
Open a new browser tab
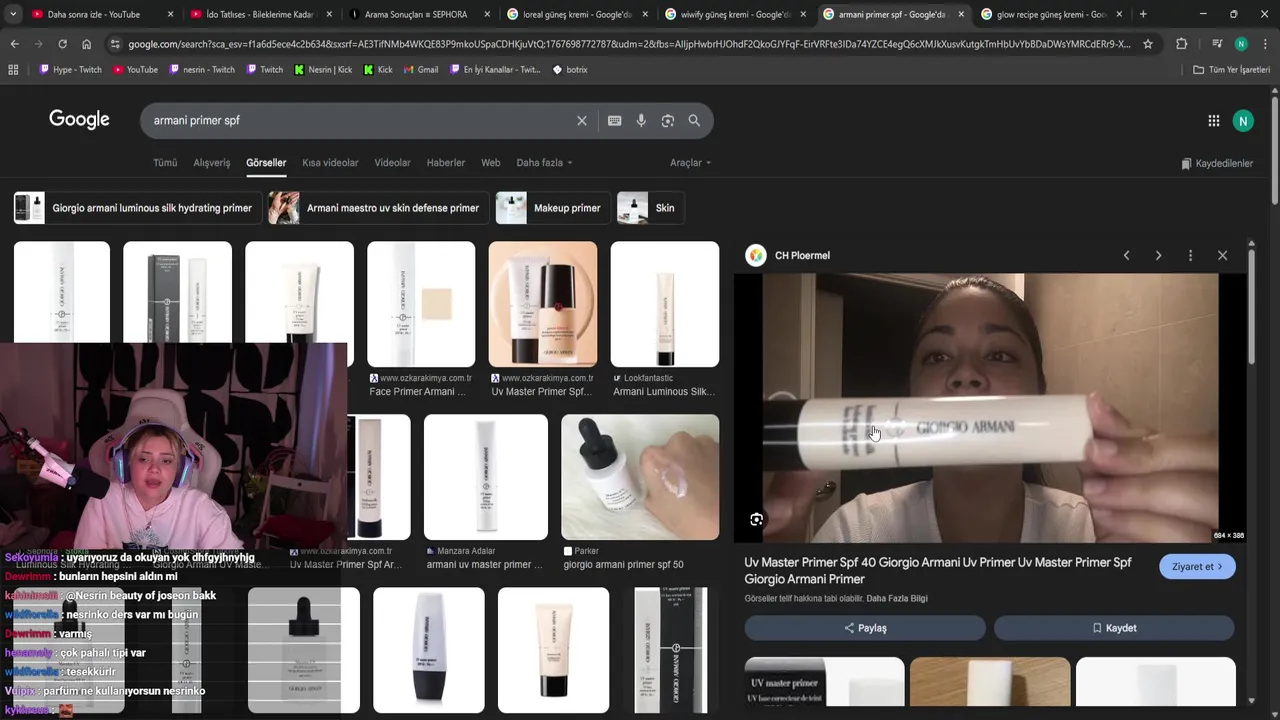(1143, 14)
